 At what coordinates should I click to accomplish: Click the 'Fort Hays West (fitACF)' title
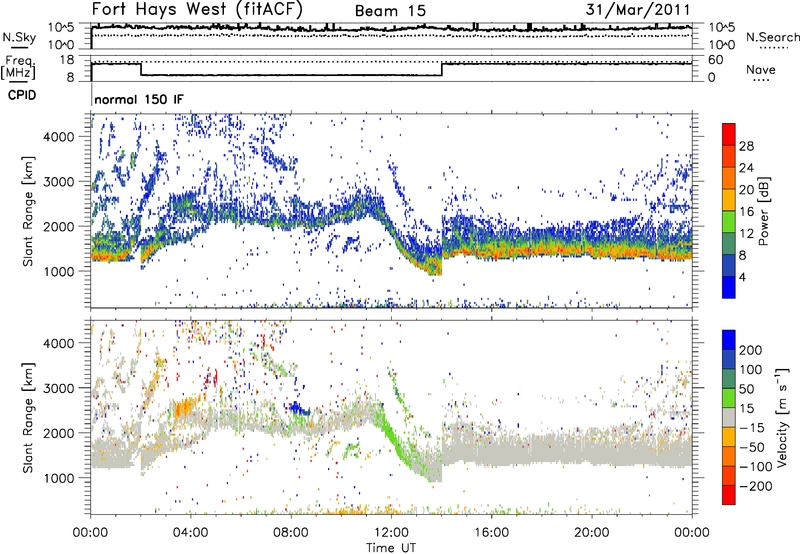pos(197,9)
